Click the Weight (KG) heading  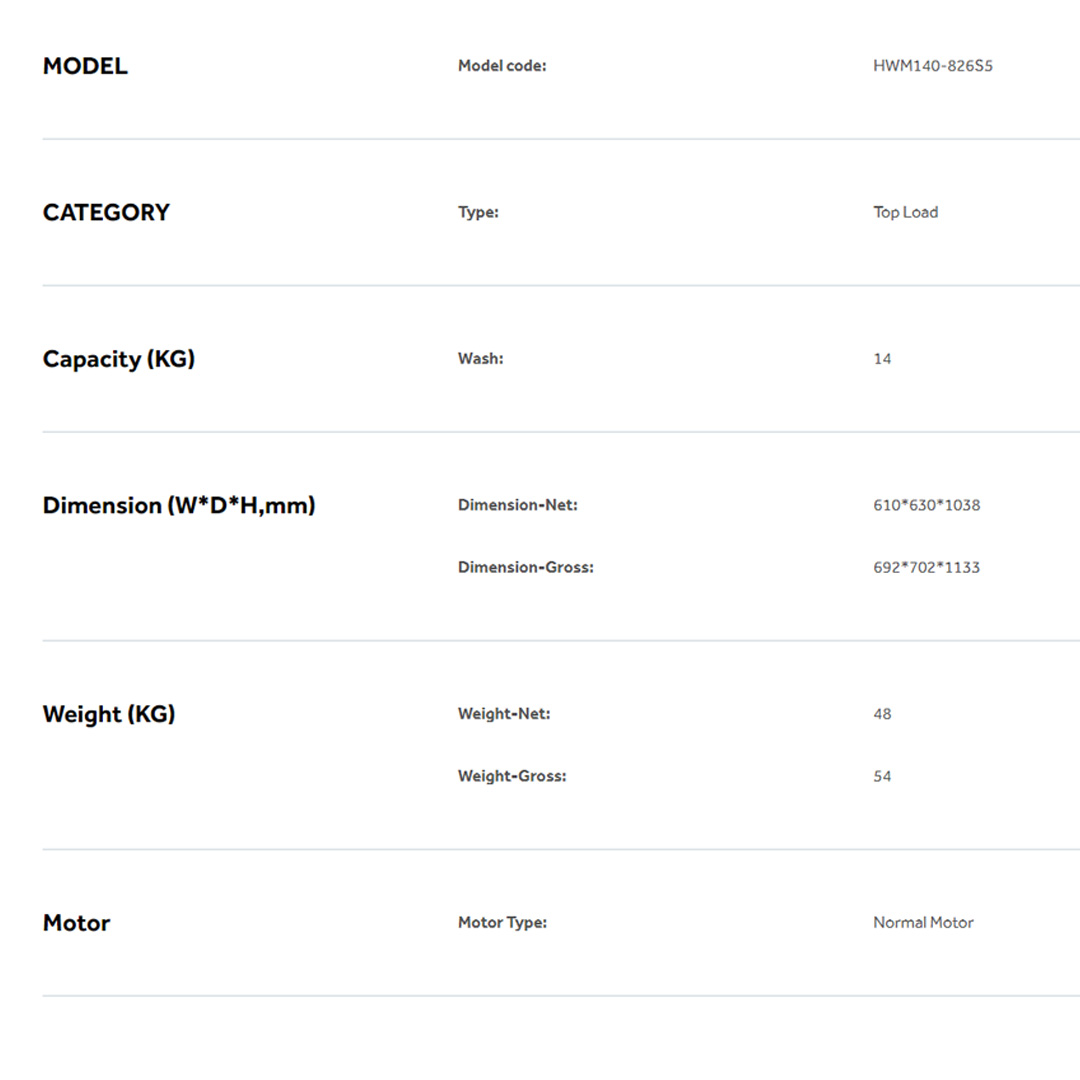(108, 714)
